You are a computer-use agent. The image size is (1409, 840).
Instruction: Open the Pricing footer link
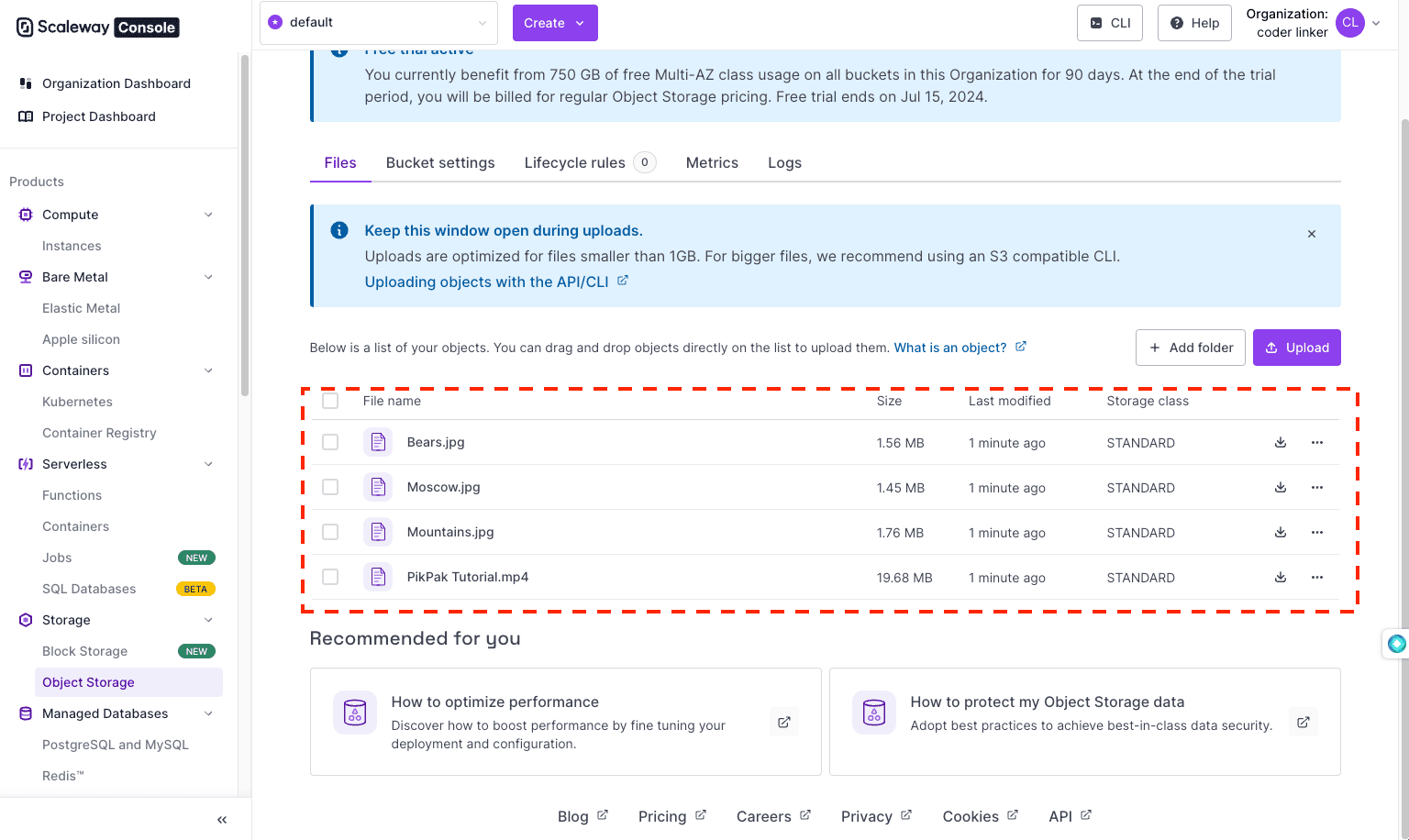pos(671,816)
